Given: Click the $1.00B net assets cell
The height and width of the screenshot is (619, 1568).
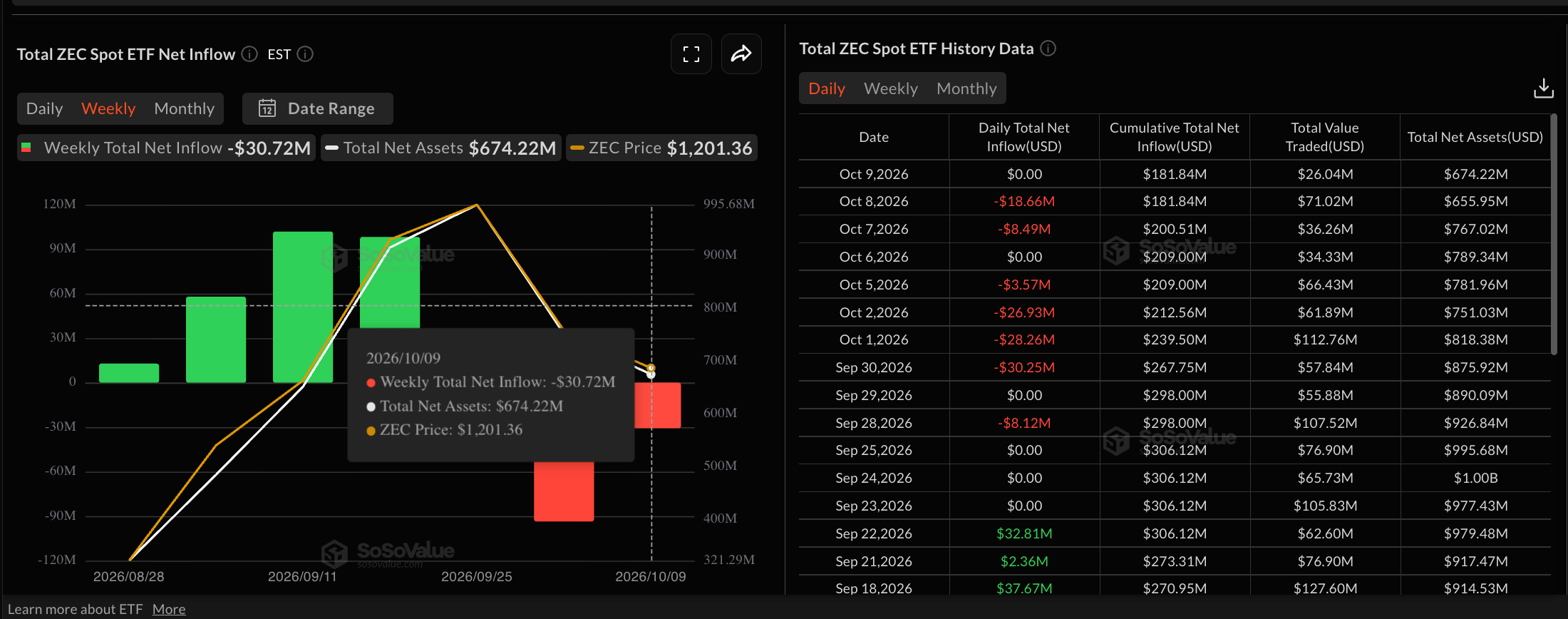Looking at the screenshot, I should (x=1475, y=478).
